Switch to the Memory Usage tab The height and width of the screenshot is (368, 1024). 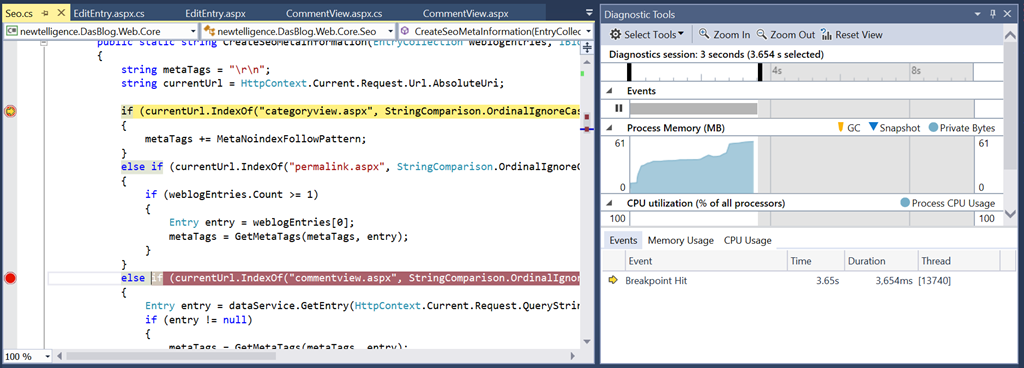click(x=680, y=240)
